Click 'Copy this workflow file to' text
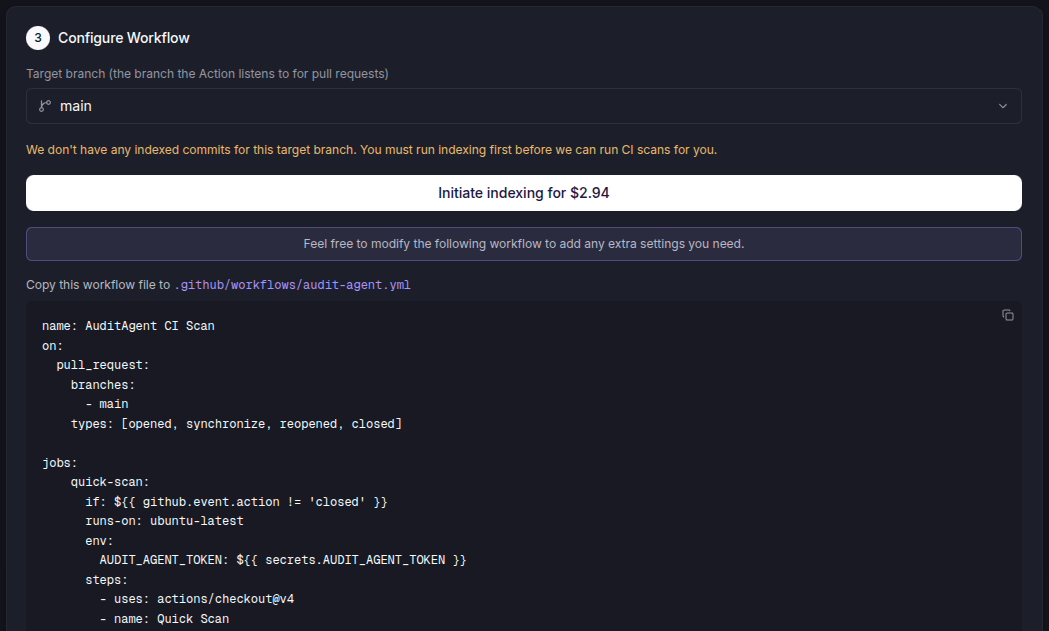This screenshot has width=1049, height=631. tap(98, 285)
